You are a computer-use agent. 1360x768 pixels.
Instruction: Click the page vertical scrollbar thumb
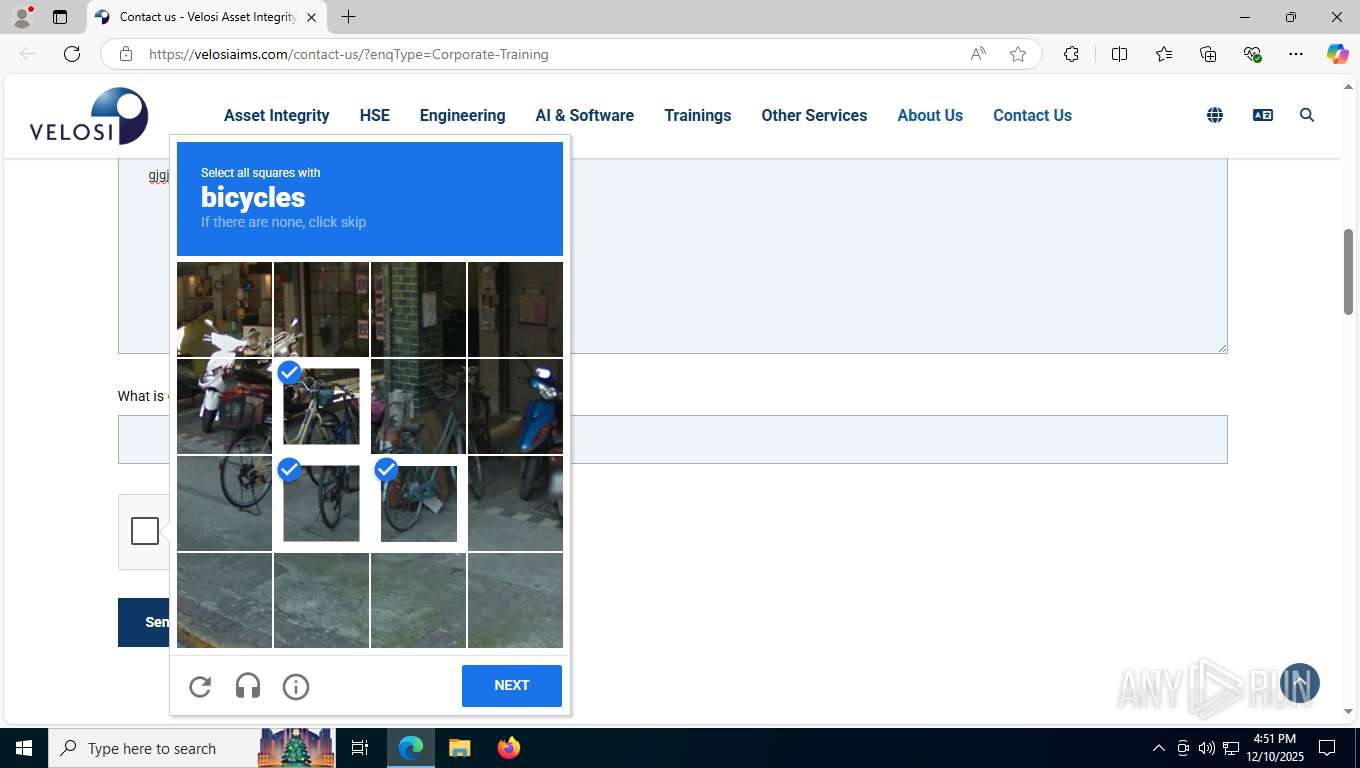click(x=1348, y=272)
